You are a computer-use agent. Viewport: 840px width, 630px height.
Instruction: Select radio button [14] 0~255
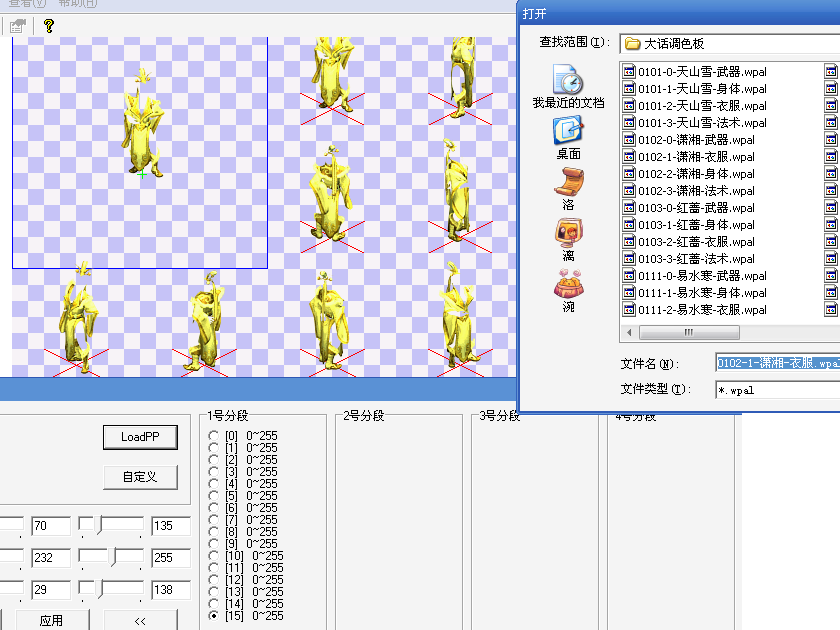pos(214,604)
